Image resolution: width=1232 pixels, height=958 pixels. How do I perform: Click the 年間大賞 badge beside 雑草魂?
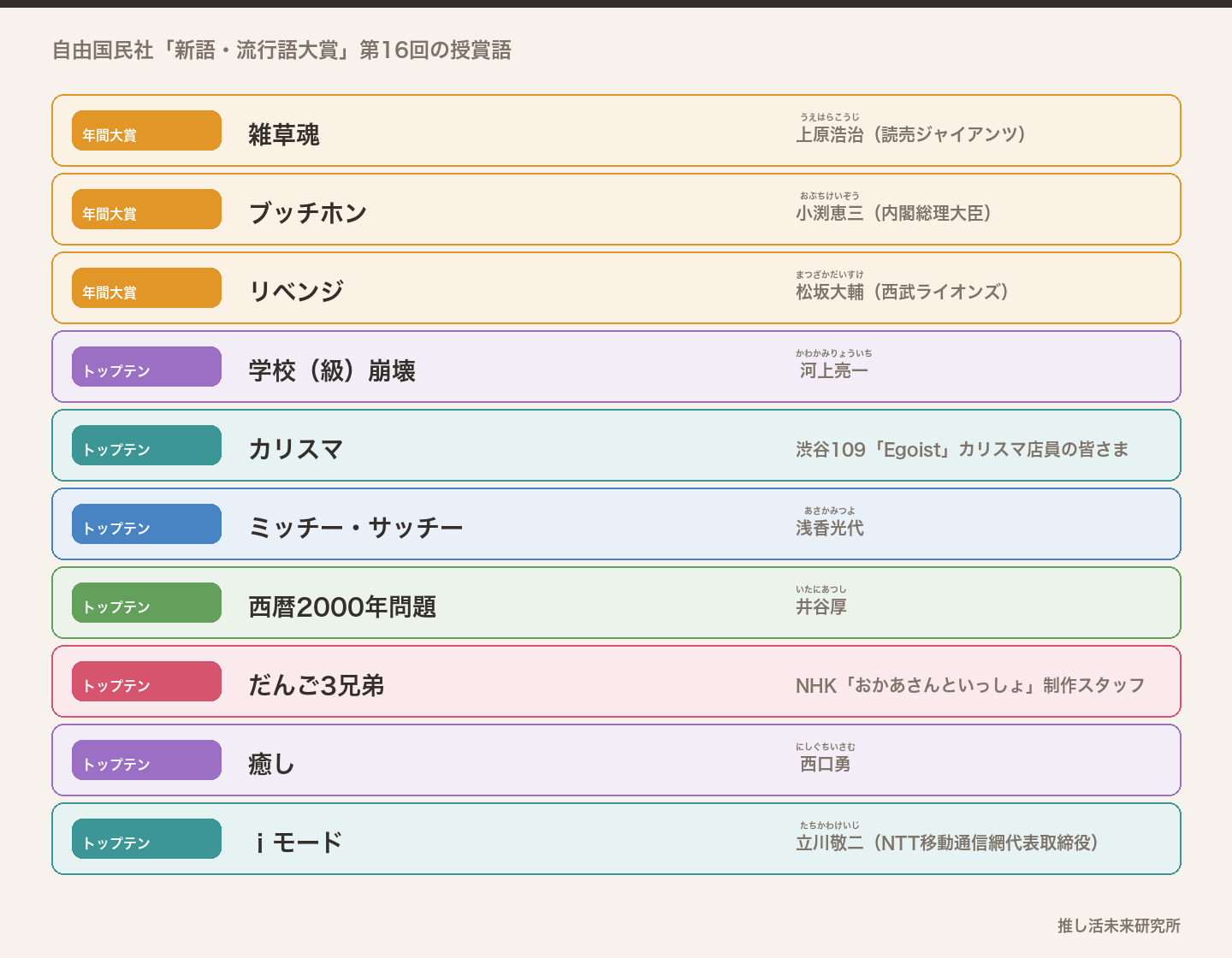(x=146, y=131)
